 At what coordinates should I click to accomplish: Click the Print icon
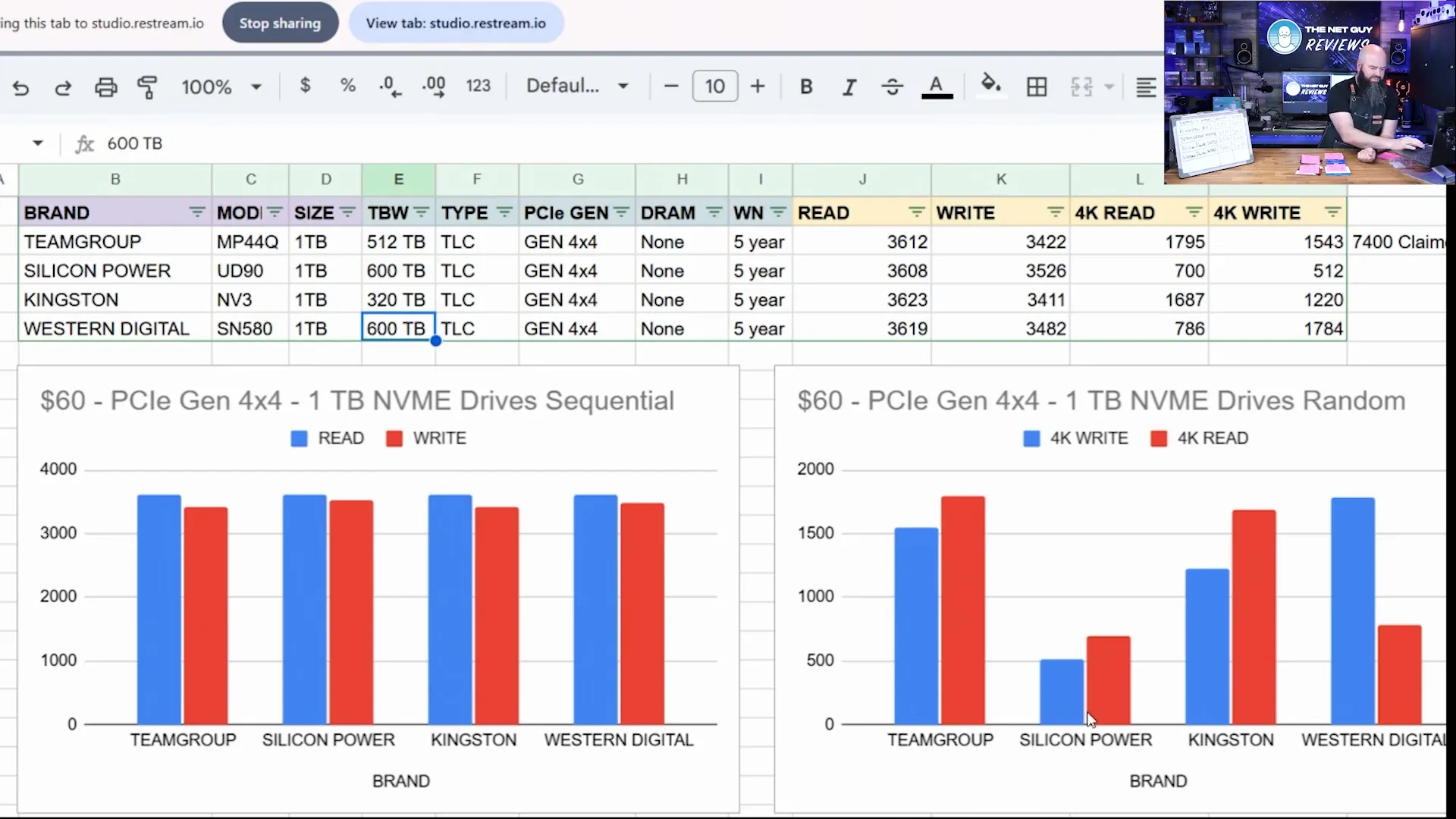click(105, 87)
